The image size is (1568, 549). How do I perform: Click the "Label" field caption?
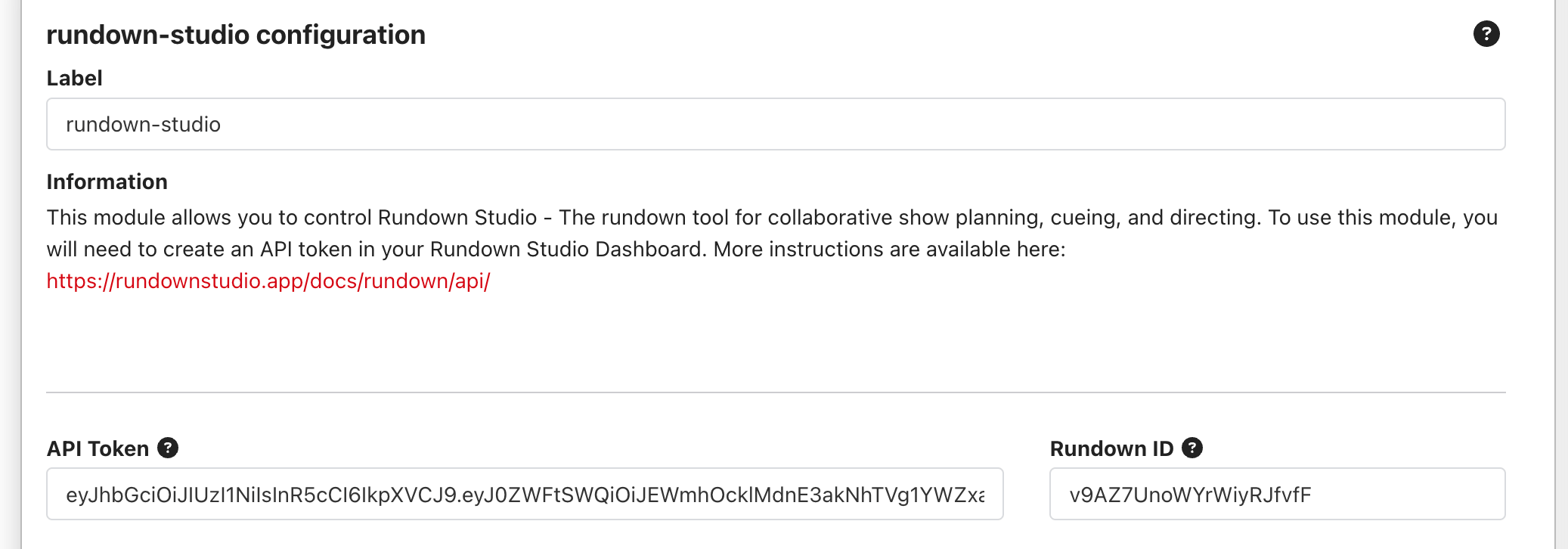tap(74, 78)
